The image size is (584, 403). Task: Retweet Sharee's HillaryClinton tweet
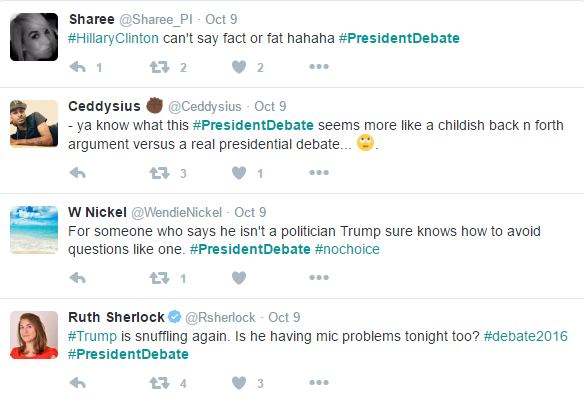[x=159, y=67]
